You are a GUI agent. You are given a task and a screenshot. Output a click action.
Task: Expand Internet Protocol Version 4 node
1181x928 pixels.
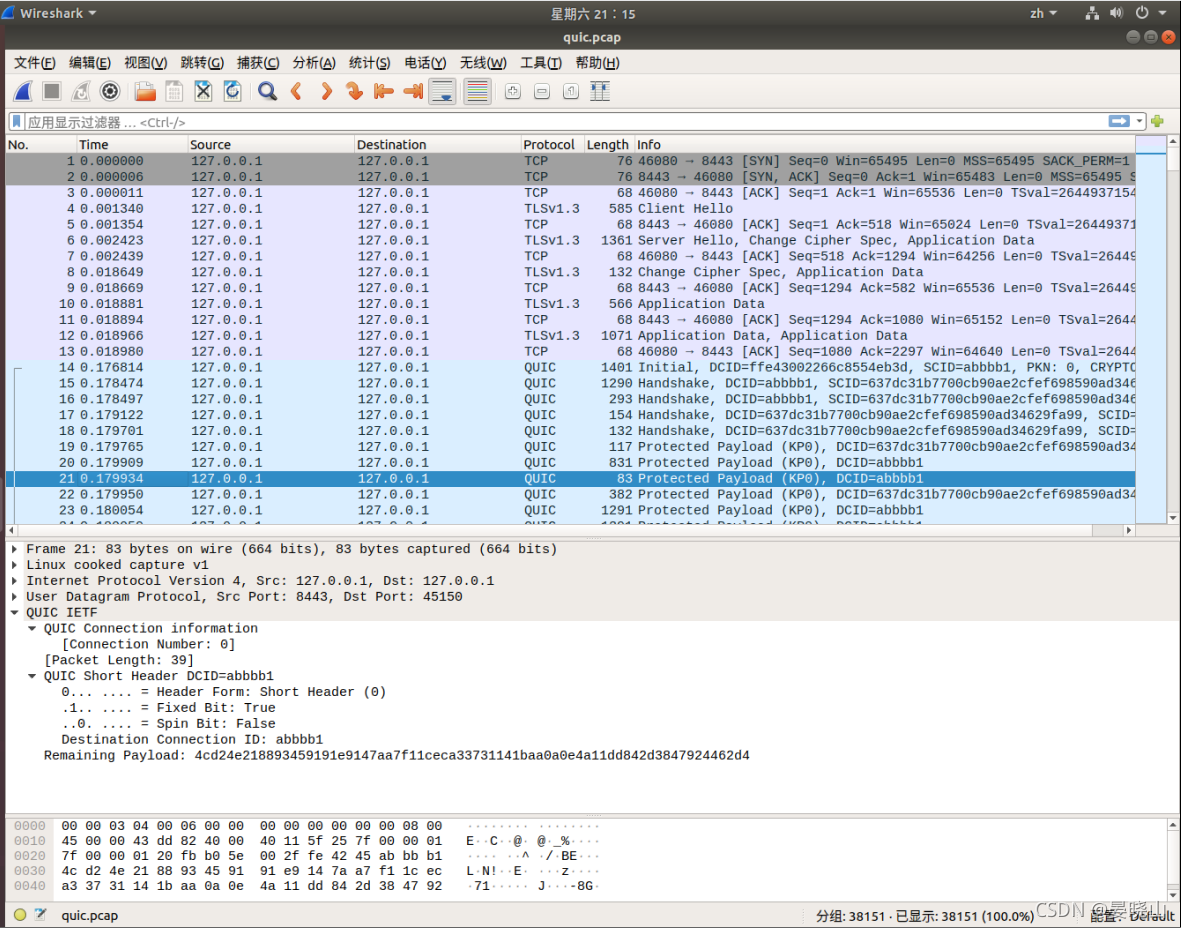[x=14, y=581]
